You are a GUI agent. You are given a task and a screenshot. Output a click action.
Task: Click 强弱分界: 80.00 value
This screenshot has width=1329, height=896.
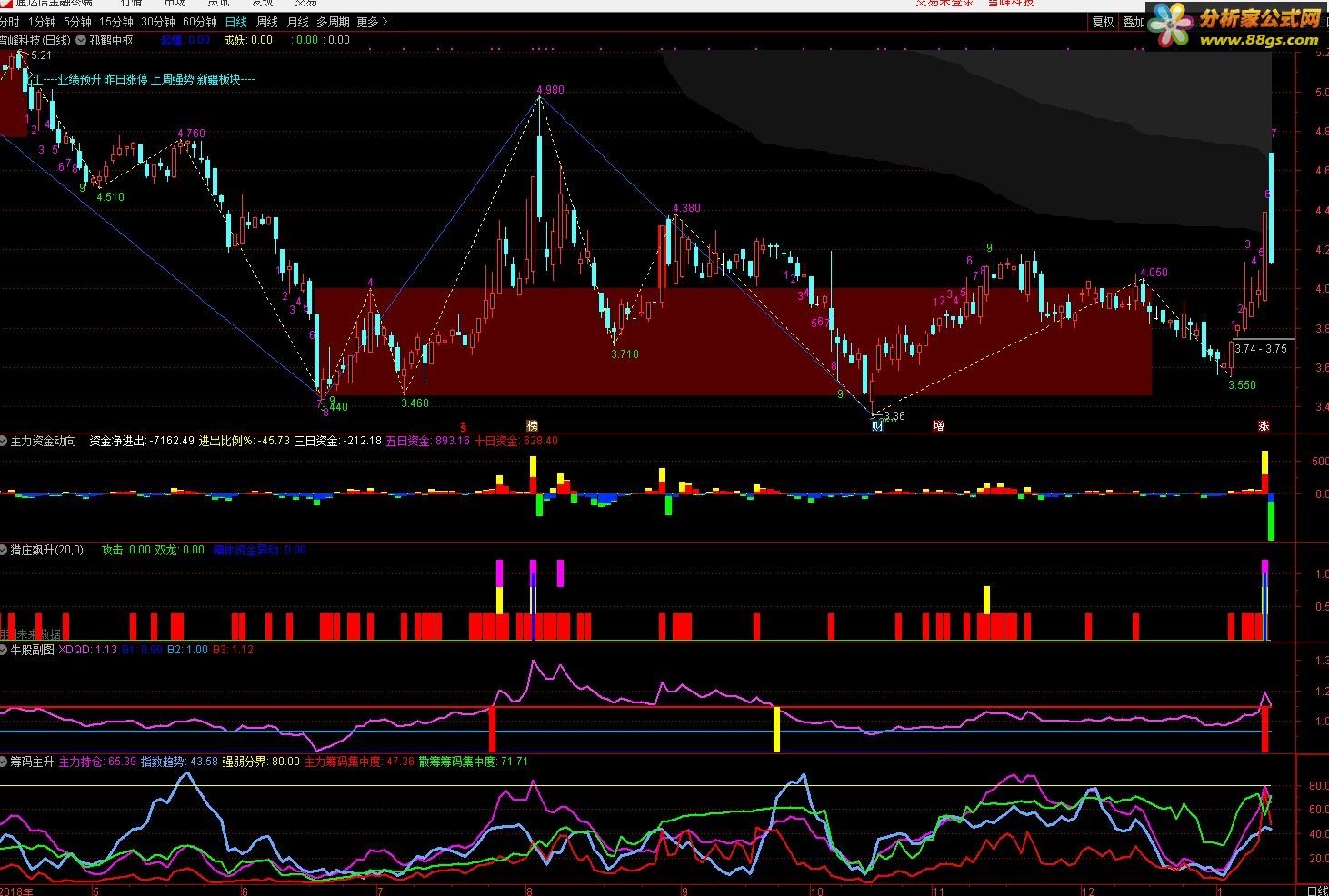261,762
